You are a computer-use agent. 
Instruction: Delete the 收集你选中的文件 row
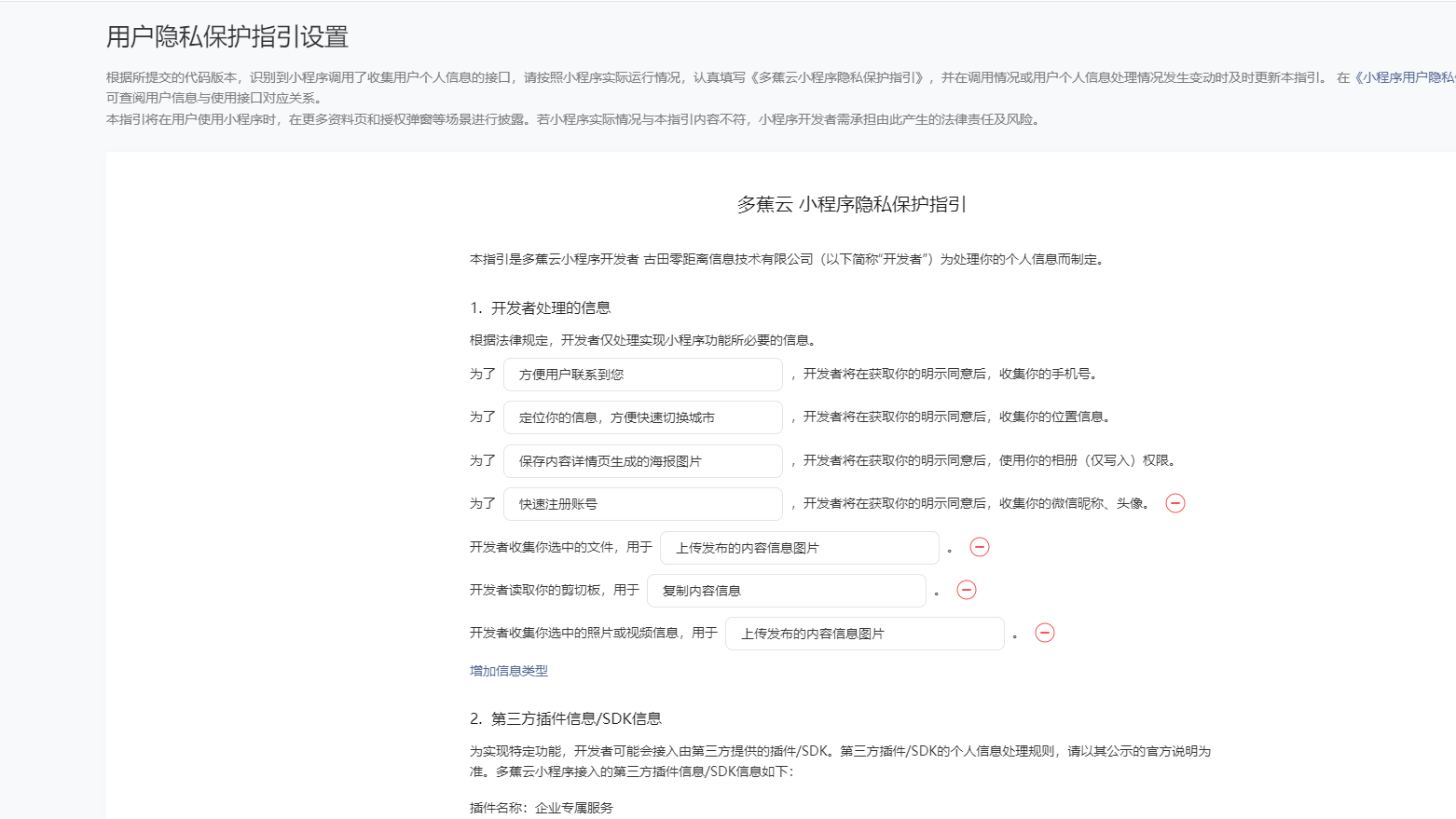(x=980, y=547)
